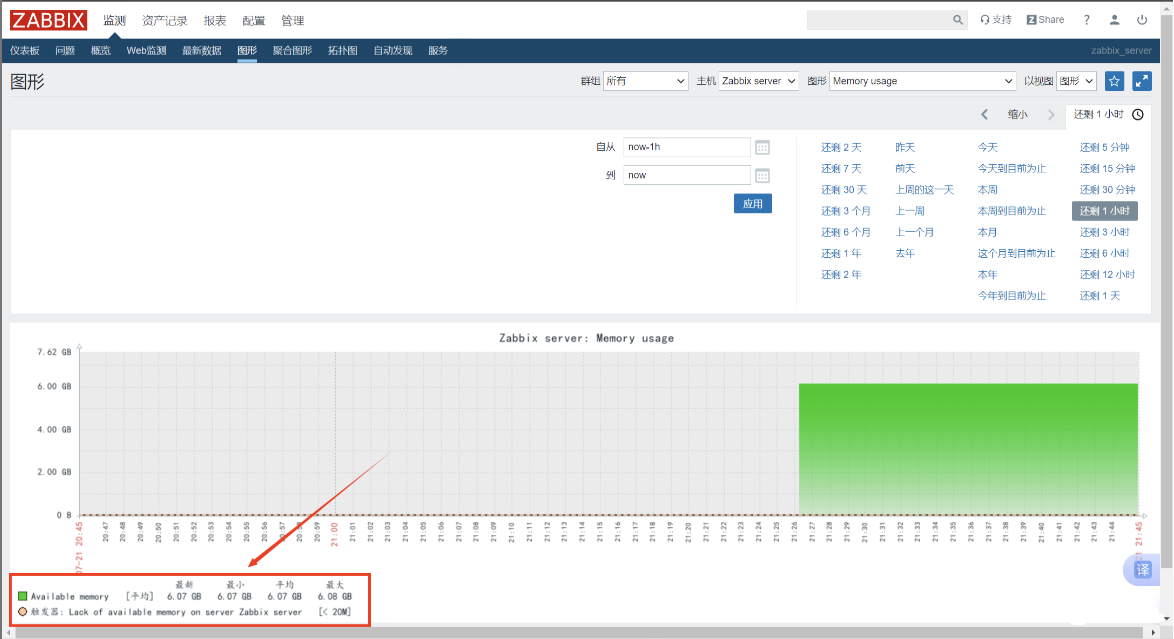Select 今年到目前为止 time range

point(1012,296)
